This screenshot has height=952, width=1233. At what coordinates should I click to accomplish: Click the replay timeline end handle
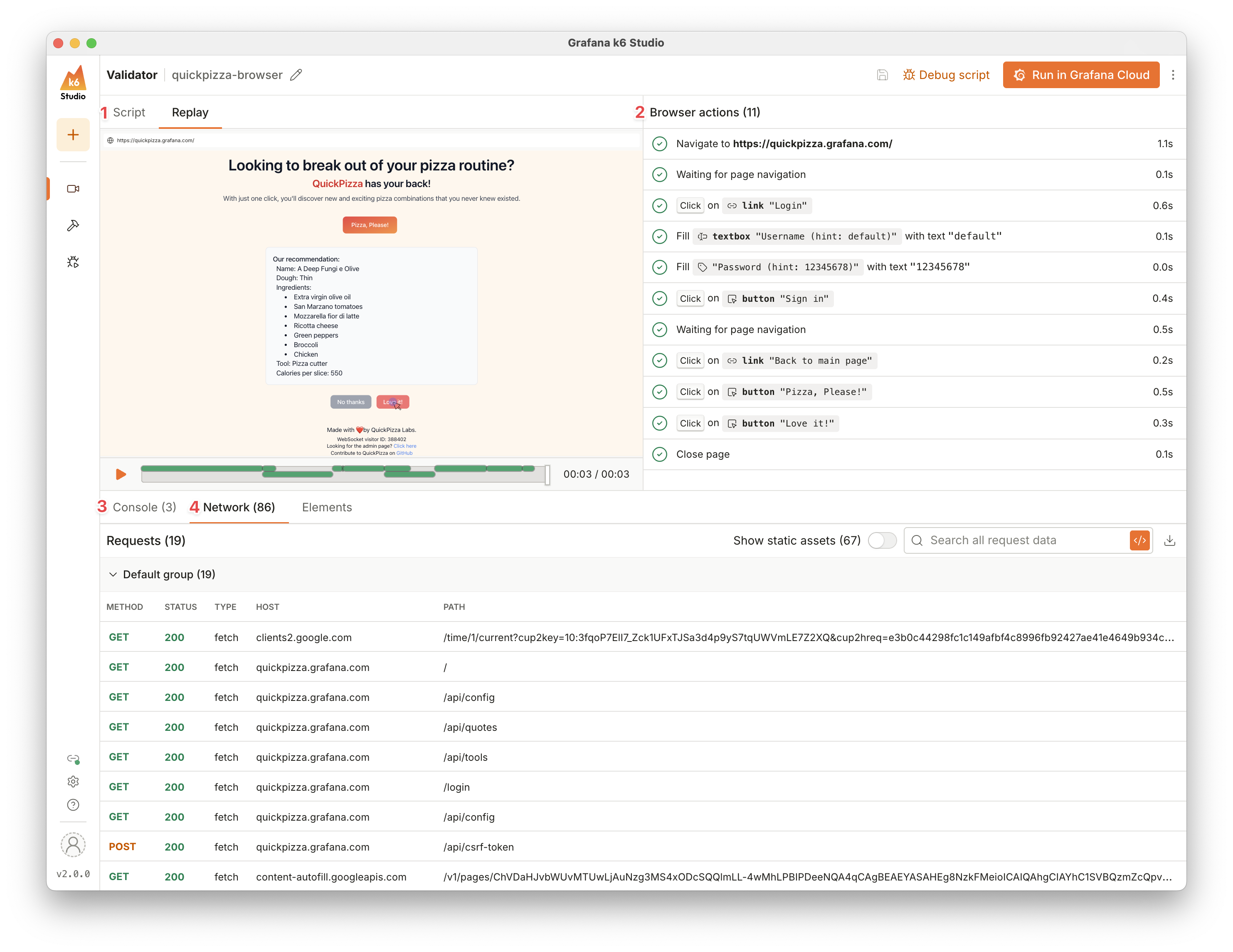click(x=547, y=474)
